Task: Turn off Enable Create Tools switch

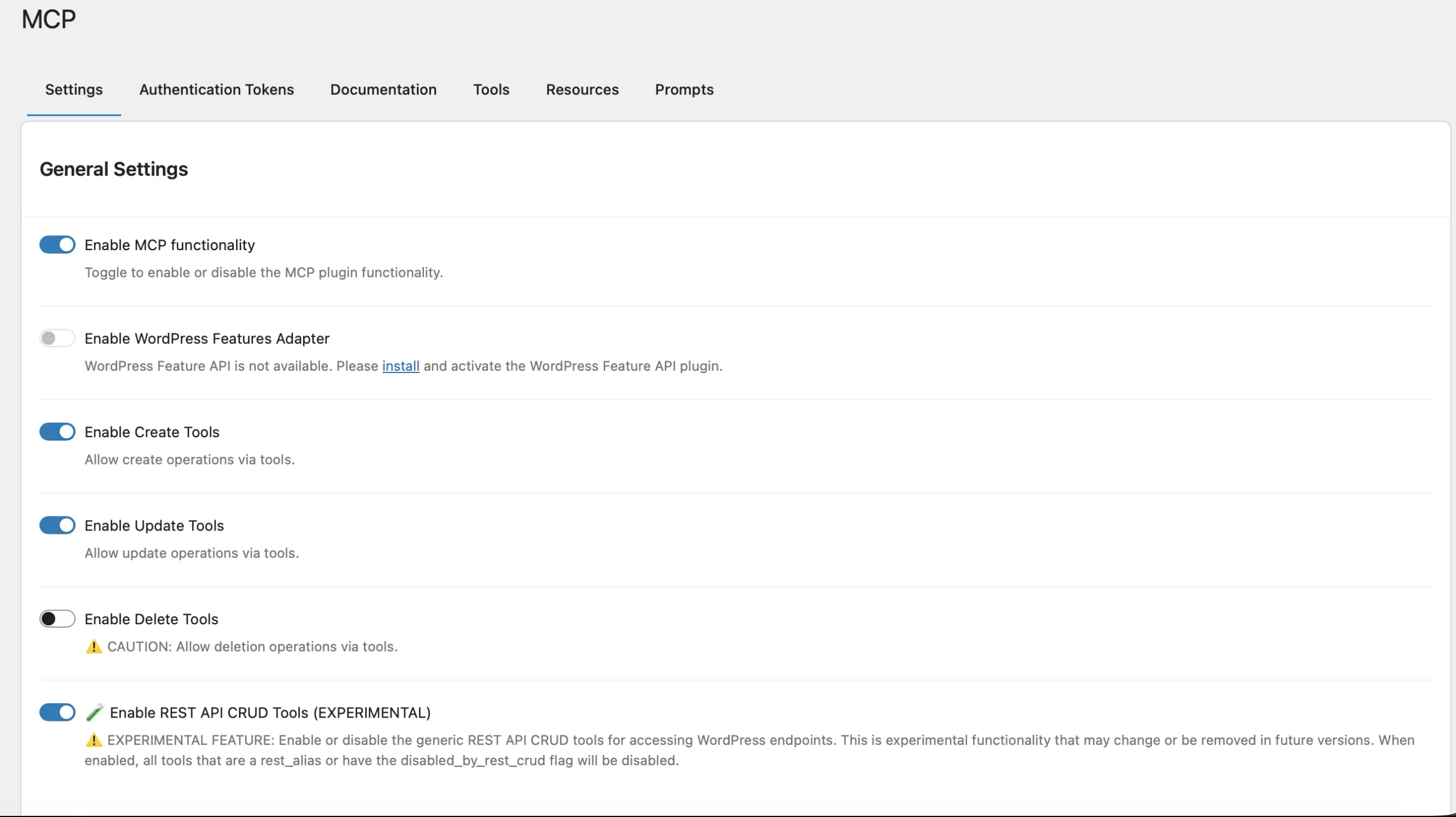Action: coord(57,432)
